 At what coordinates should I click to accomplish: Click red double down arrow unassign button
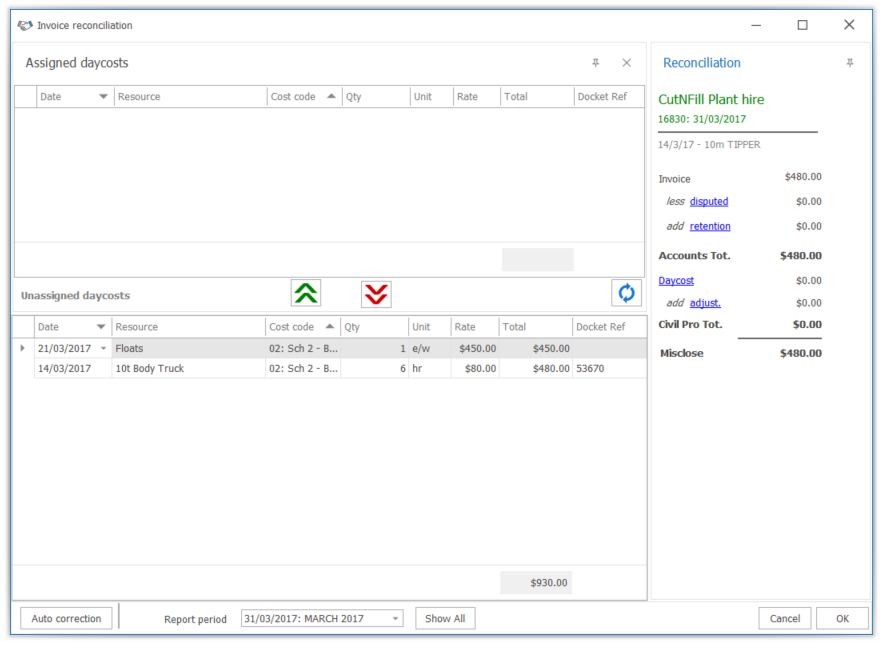pos(376,294)
